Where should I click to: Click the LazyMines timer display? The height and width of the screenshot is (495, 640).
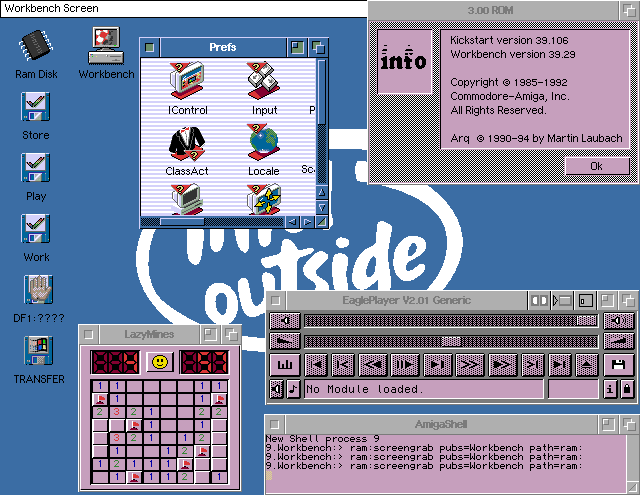coord(204,362)
